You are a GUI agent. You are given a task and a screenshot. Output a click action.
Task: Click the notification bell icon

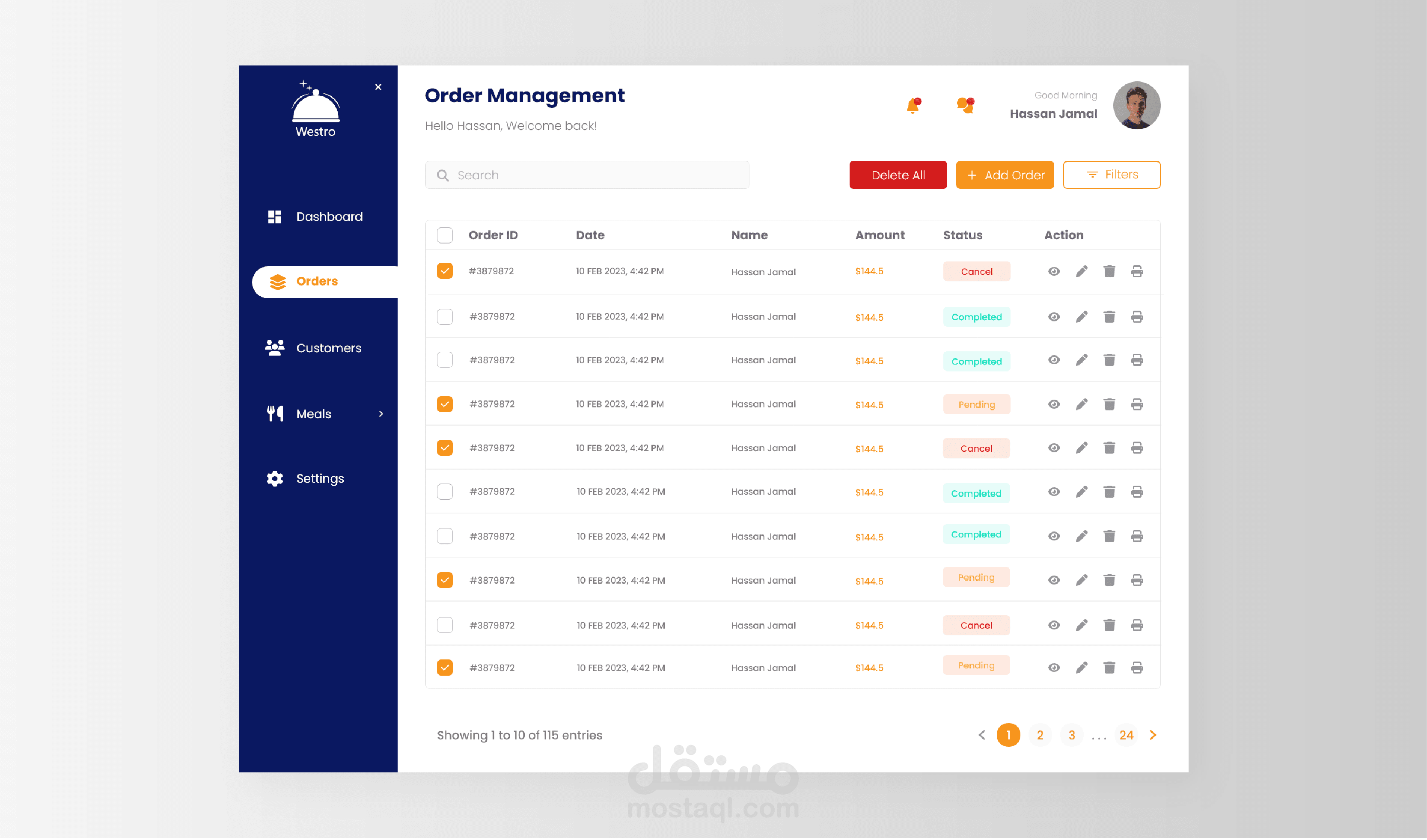click(912, 106)
